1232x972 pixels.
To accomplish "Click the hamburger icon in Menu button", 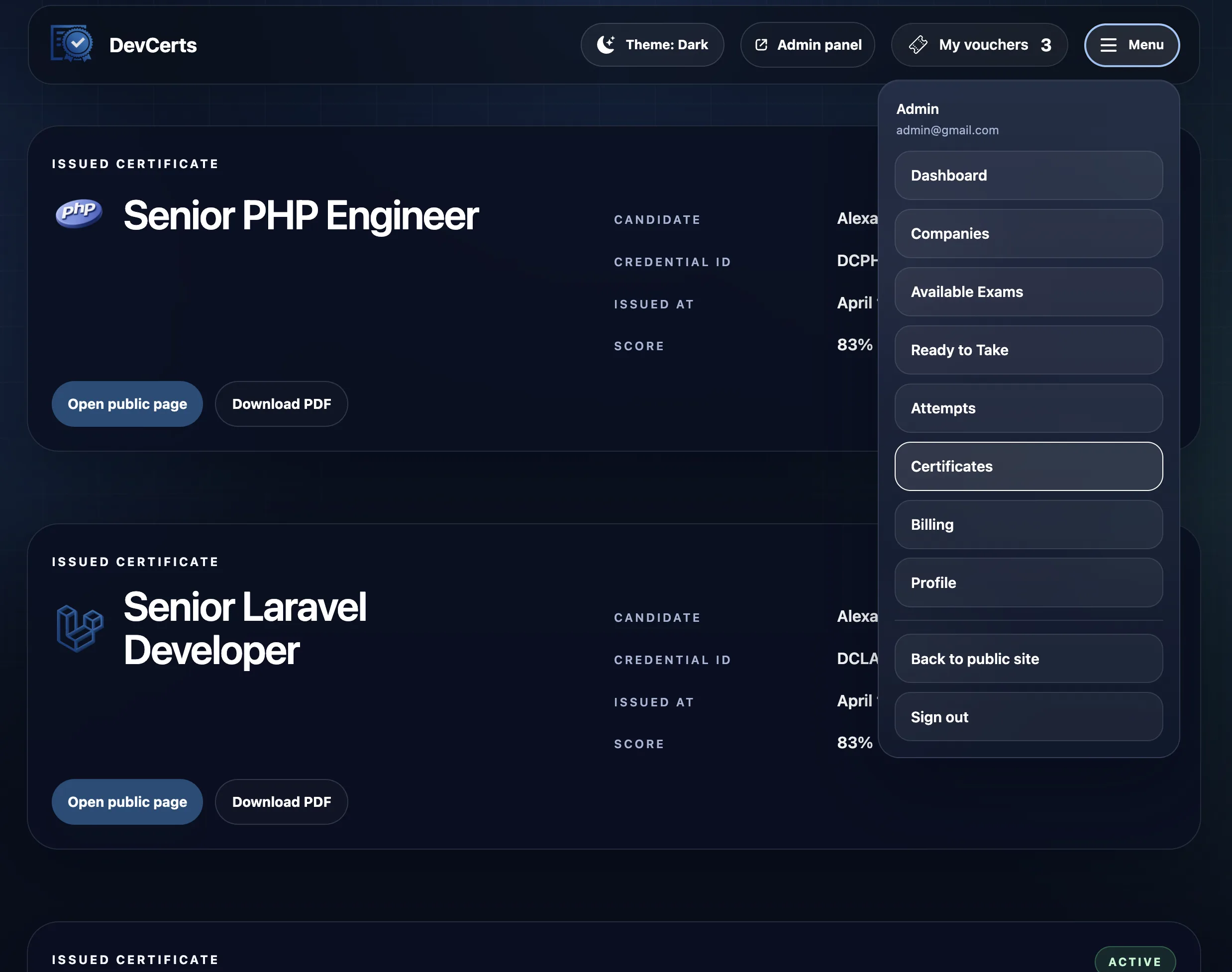I will (1108, 45).
